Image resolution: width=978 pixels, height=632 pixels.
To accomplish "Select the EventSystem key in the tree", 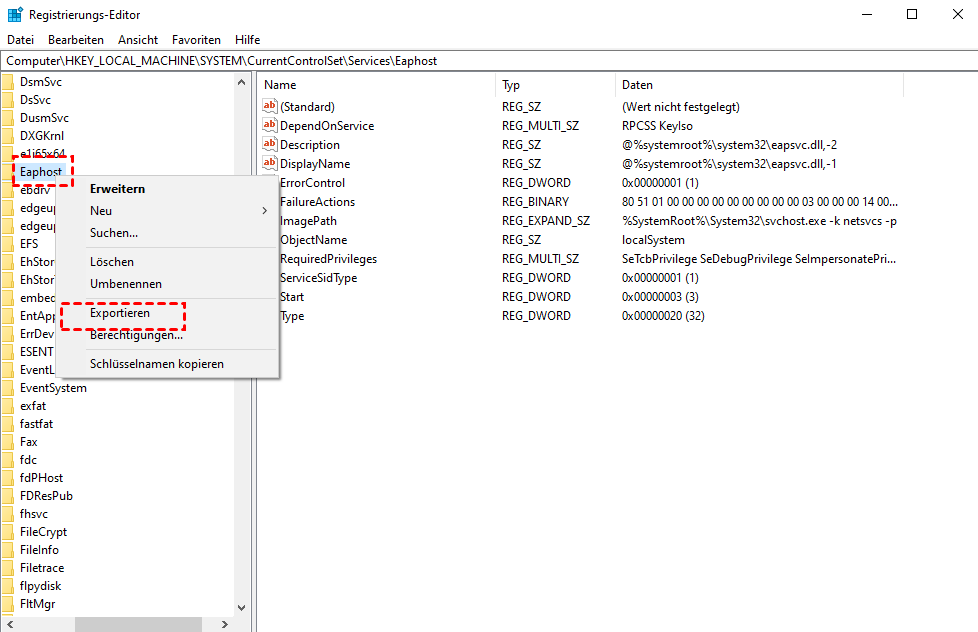I will click(x=53, y=388).
